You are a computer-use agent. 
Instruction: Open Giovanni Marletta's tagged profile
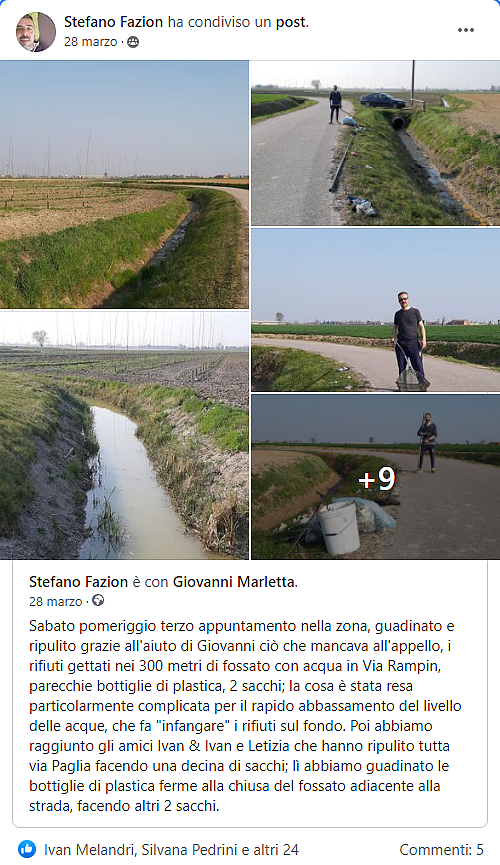pos(233,581)
